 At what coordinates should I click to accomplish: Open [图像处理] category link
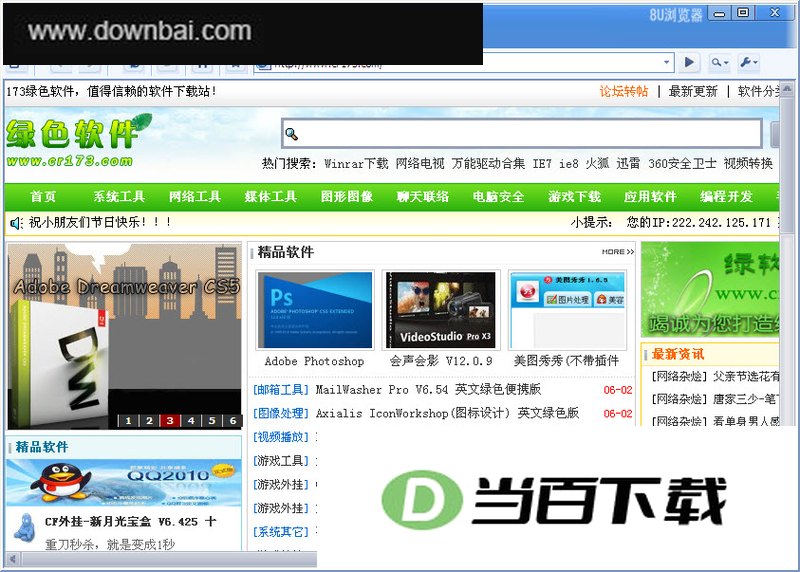[281, 413]
